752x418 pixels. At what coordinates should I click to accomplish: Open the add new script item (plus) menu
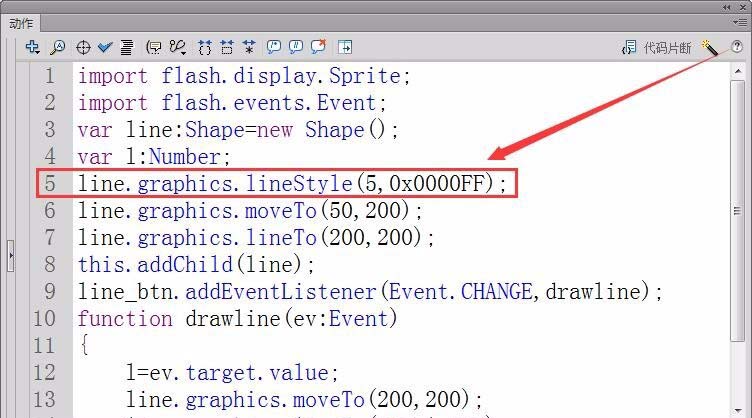32,47
